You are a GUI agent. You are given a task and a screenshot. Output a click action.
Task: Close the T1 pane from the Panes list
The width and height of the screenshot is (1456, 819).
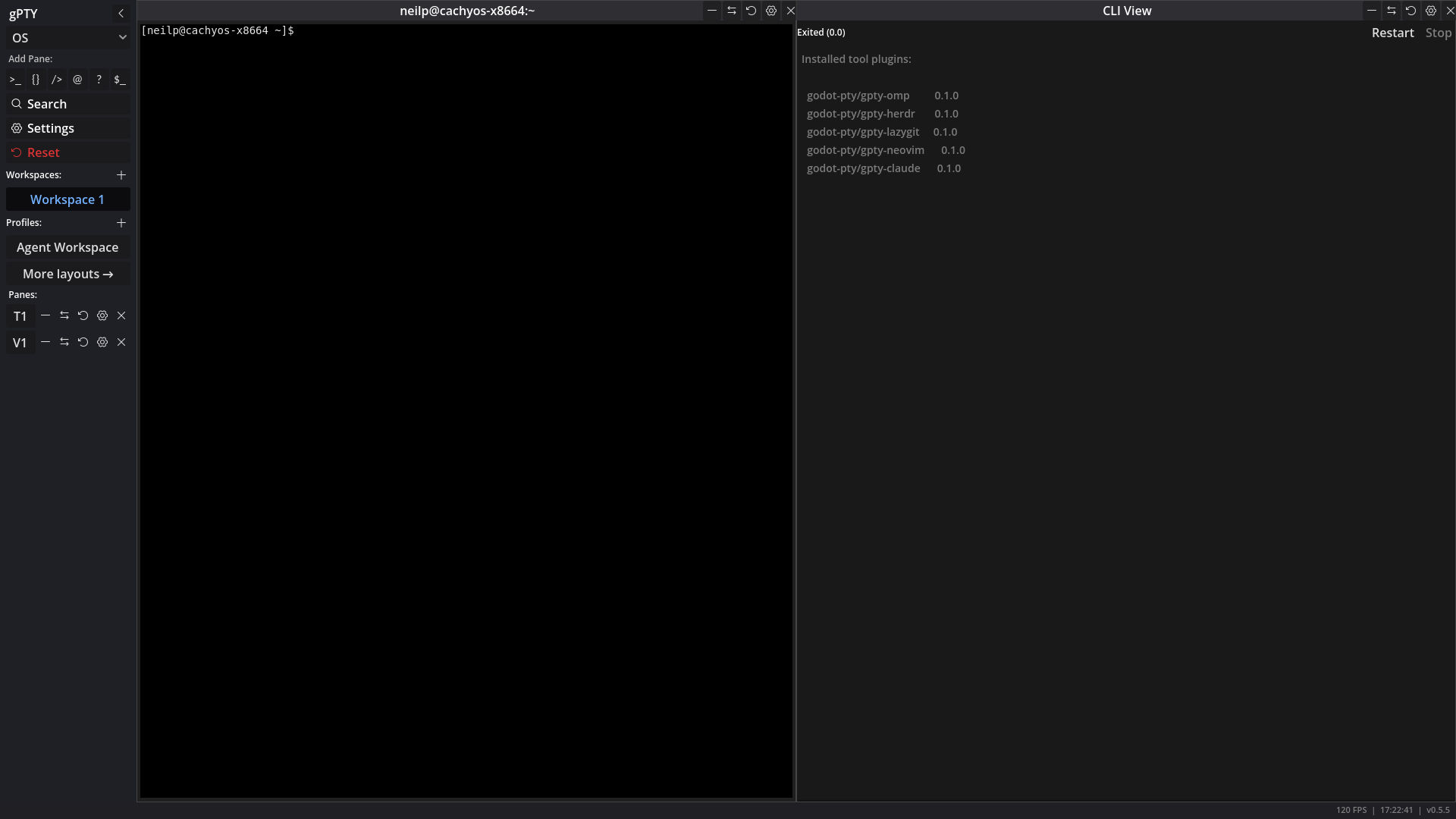tap(121, 315)
